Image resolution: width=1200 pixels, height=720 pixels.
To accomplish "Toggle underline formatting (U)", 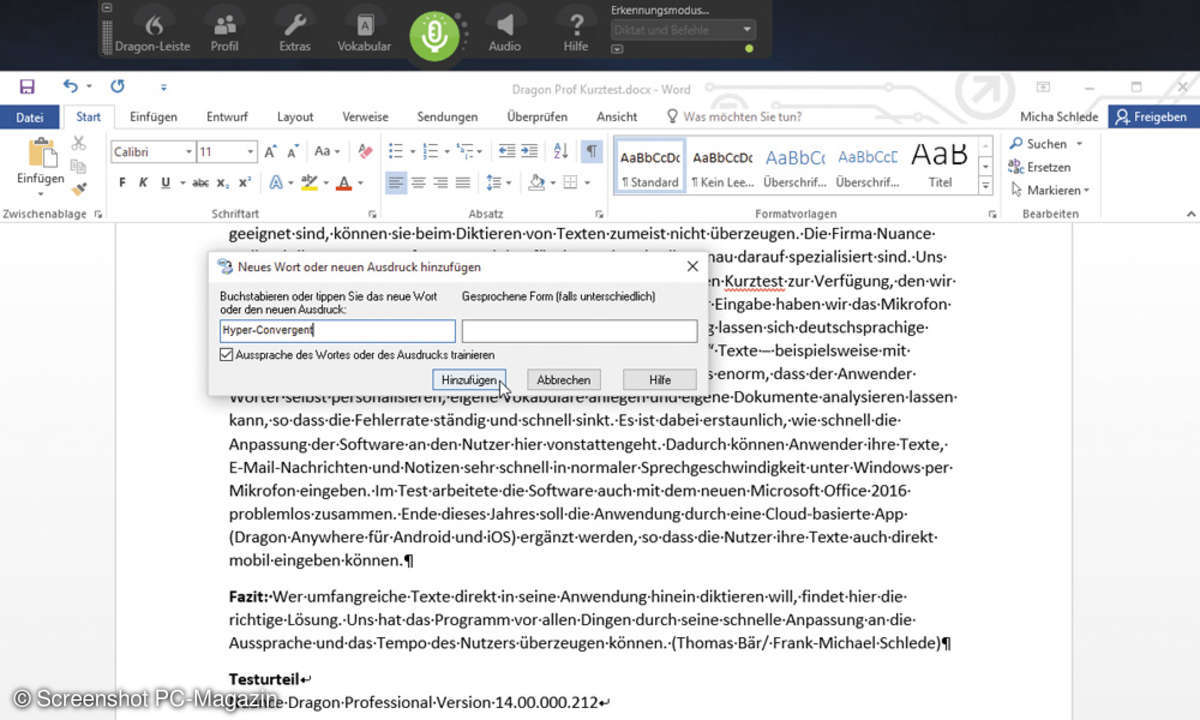I will (165, 183).
